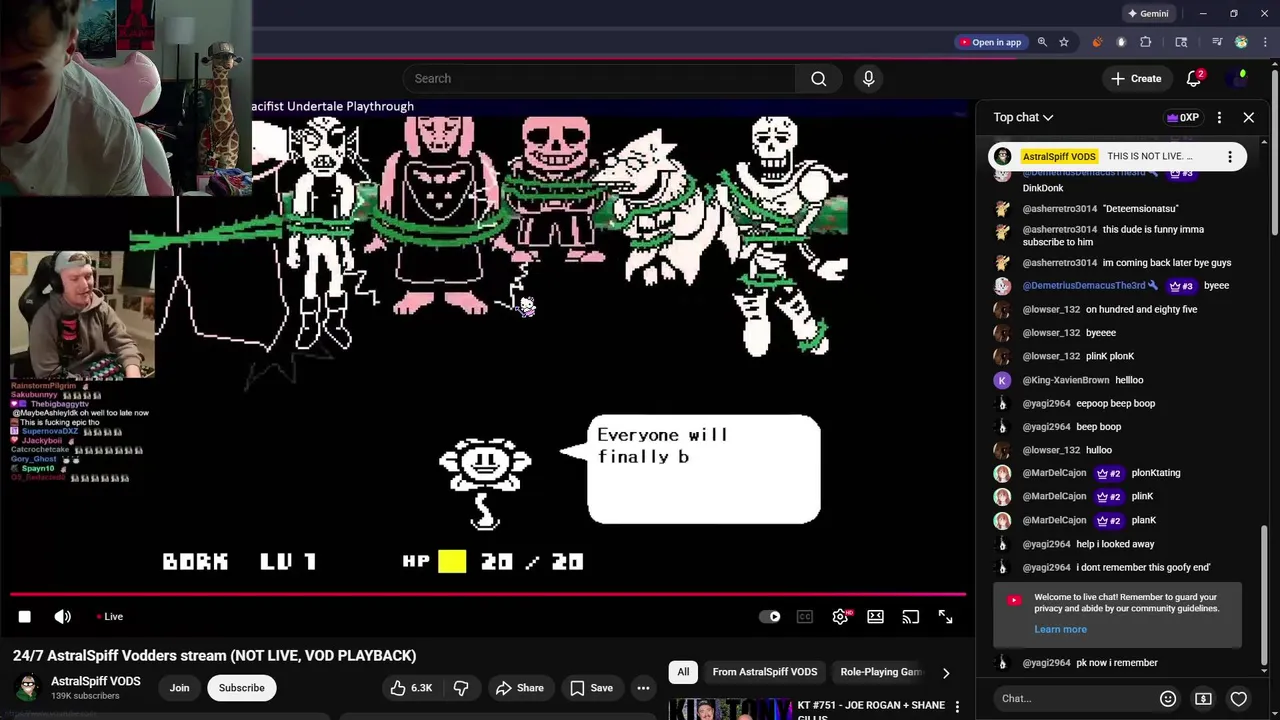
Task: Click @yagi2964's 'help i looked away' message
Action: click(x=1115, y=544)
